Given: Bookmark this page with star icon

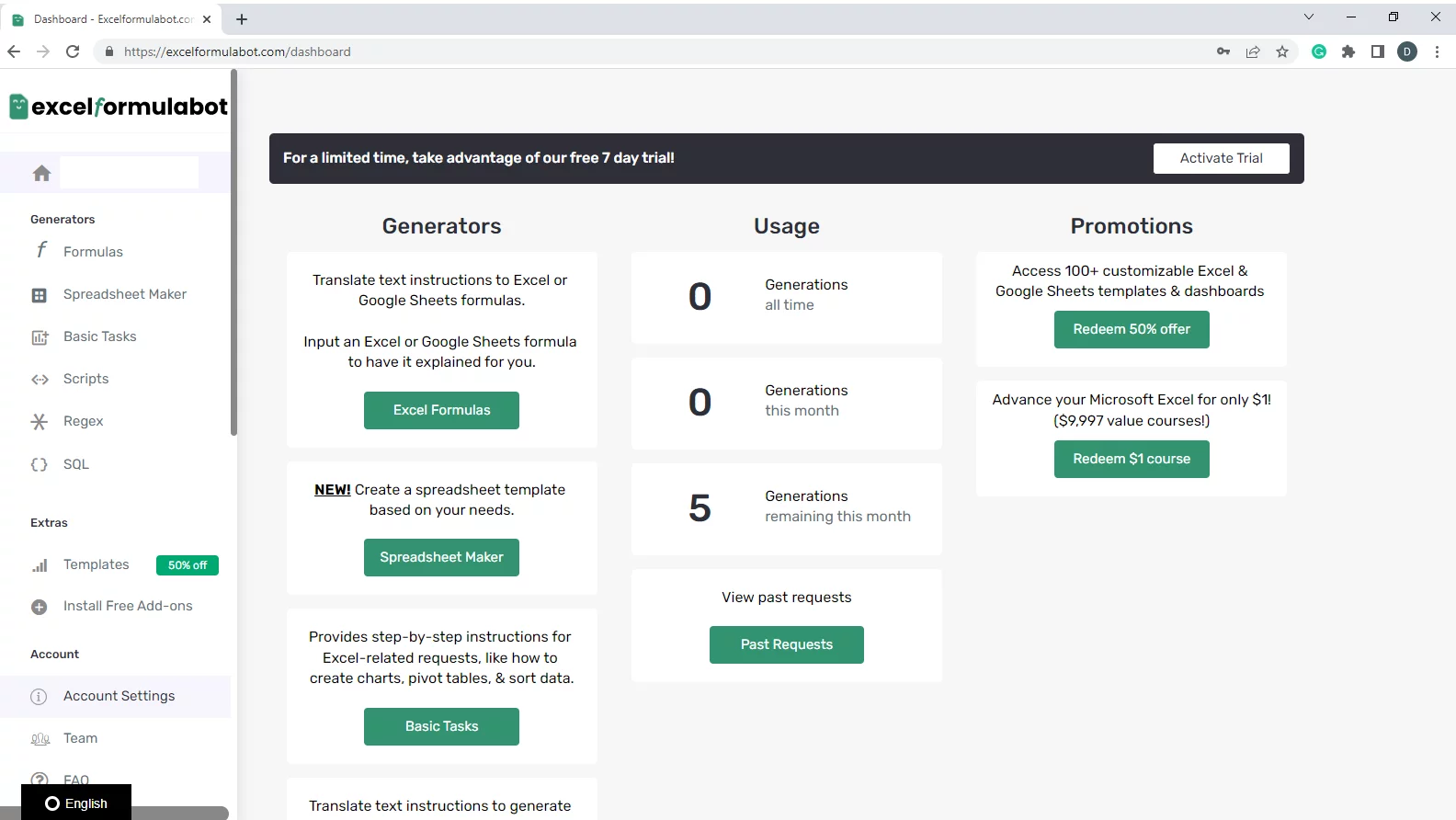Looking at the screenshot, I should click(1282, 52).
